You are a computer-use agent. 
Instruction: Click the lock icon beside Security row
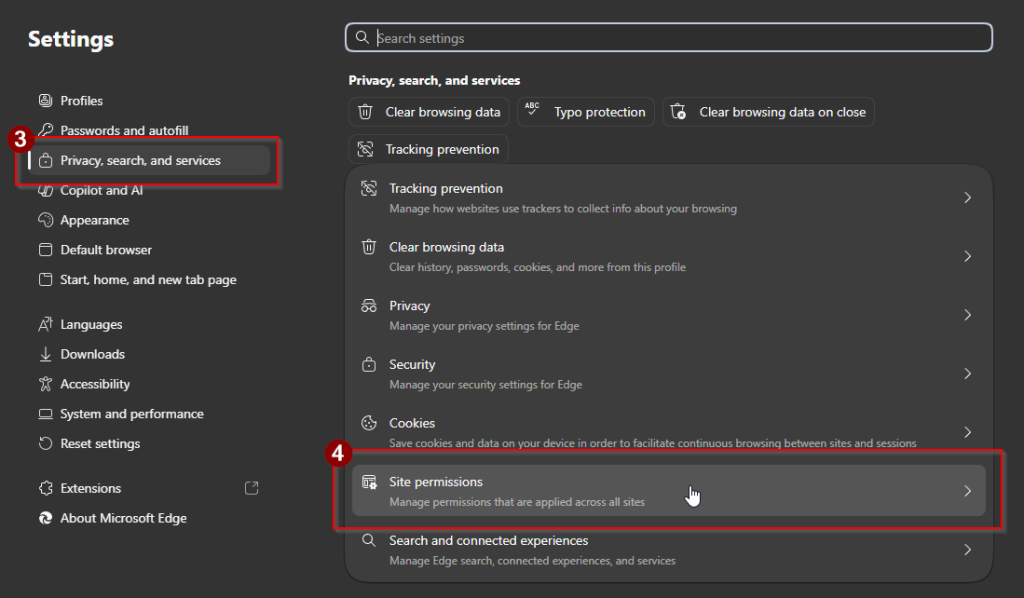tap(369, 364)
